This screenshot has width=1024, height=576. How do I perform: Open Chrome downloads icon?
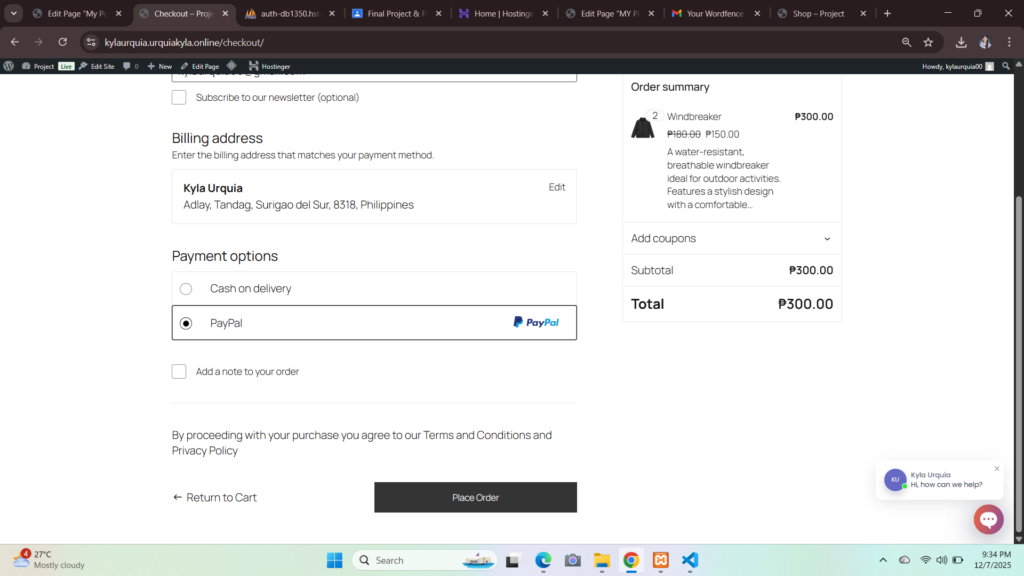[961, 43]
